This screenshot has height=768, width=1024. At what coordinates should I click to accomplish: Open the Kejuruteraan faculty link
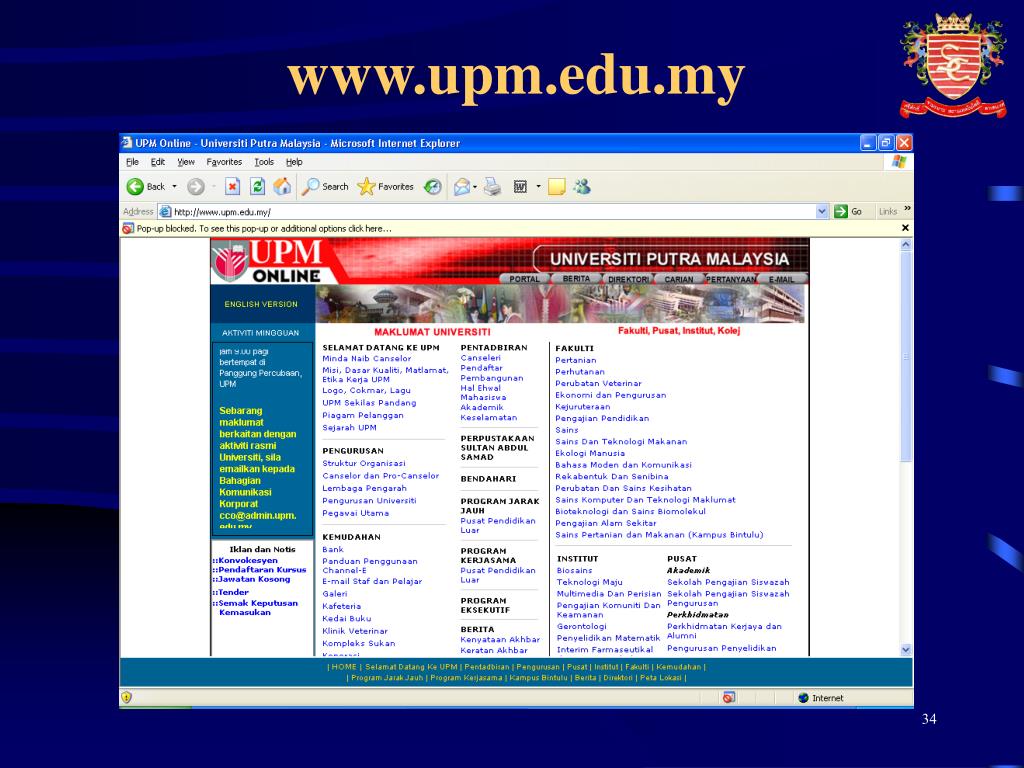[x=583, y=407]
